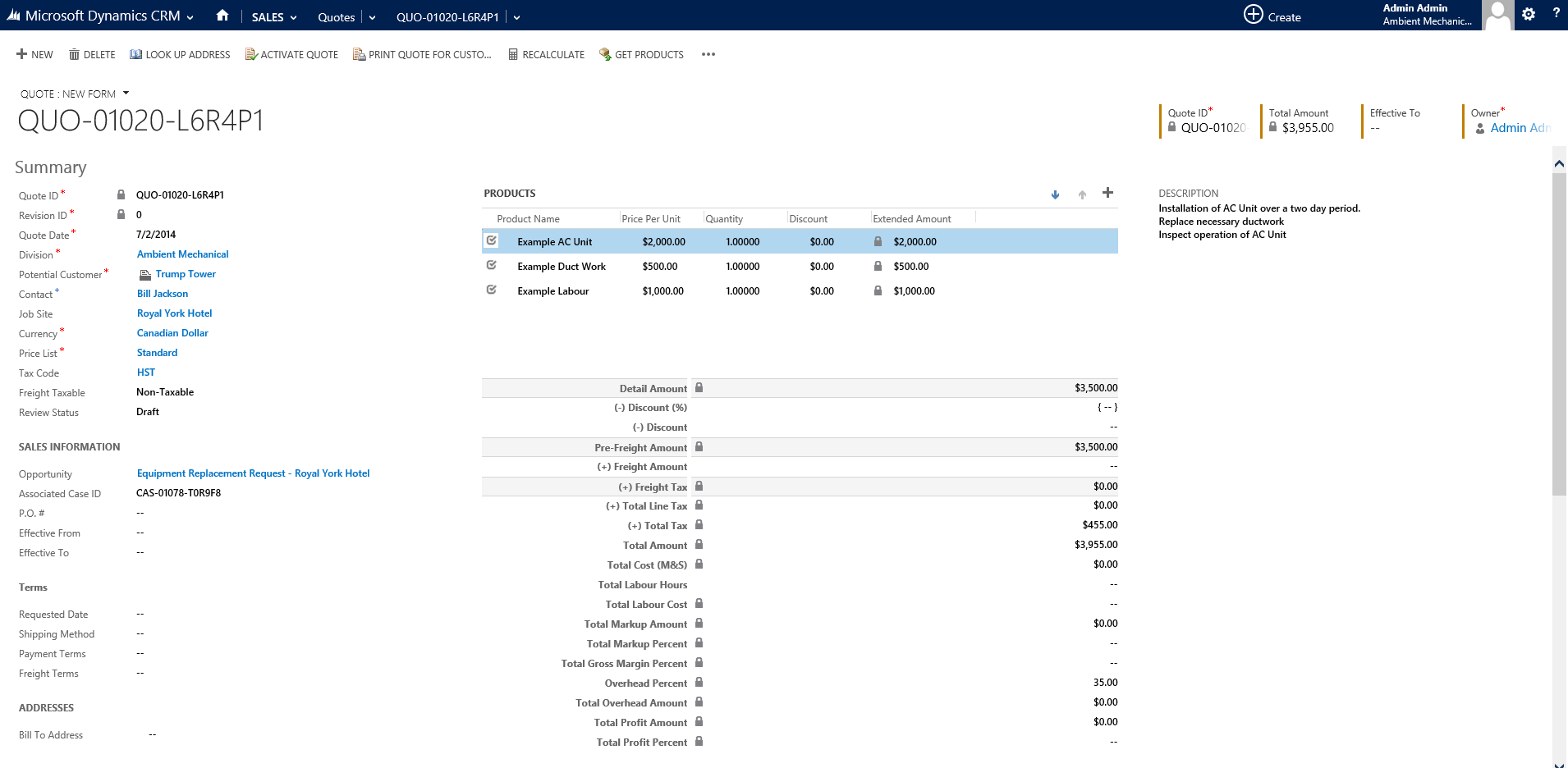Open the Quote: New Form selector

click(126, 94)
